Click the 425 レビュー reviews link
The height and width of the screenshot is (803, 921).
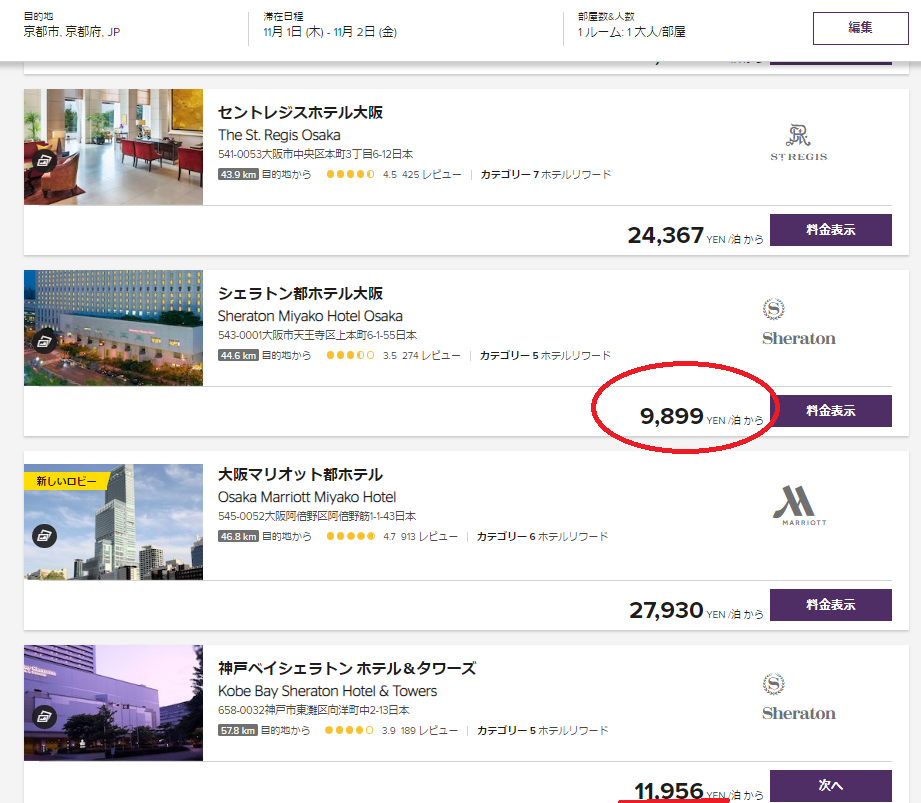pos(431,174)
